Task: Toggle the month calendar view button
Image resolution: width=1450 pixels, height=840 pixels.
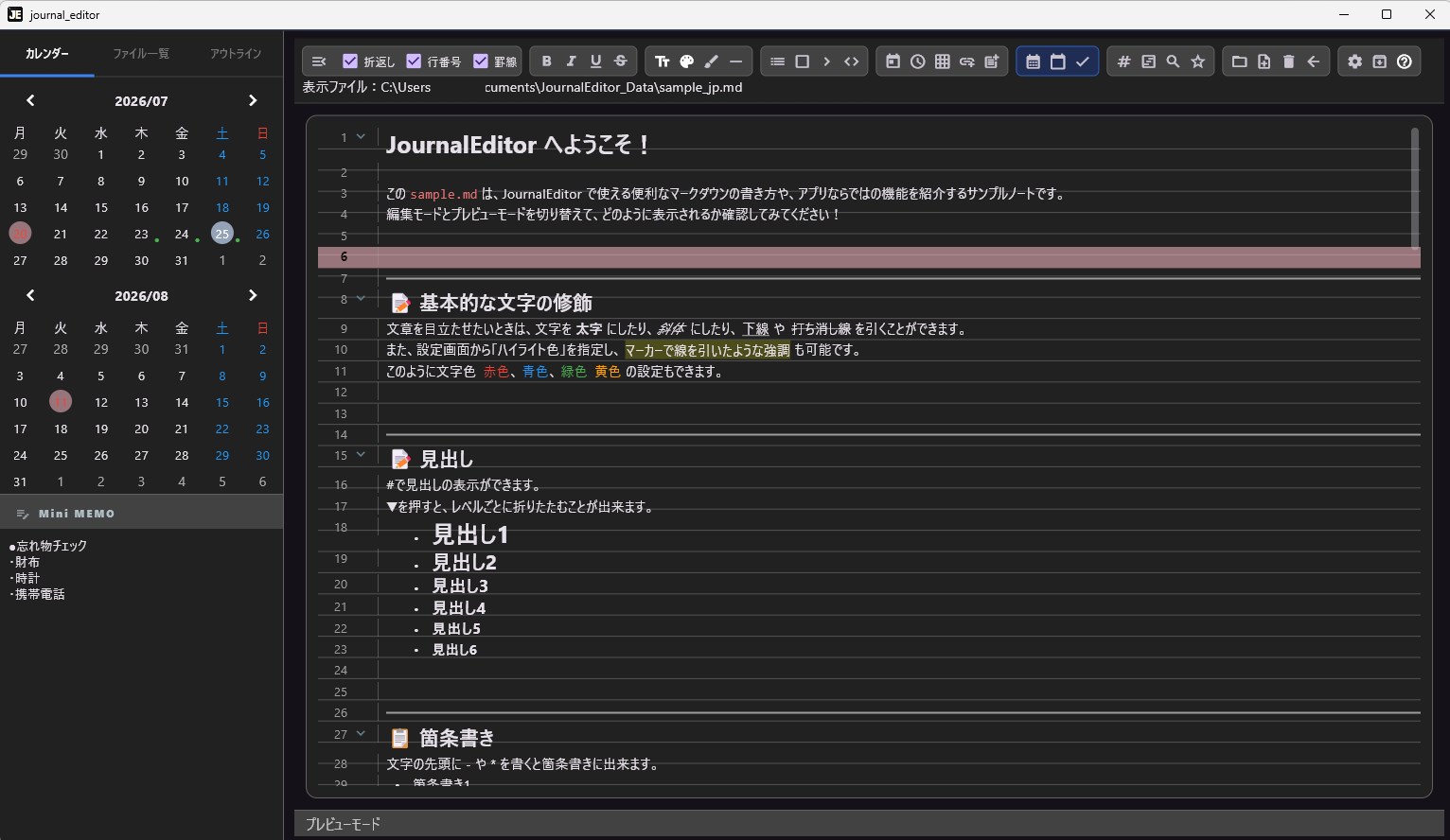Action: pyautogui.click(x=1033, y=61)
